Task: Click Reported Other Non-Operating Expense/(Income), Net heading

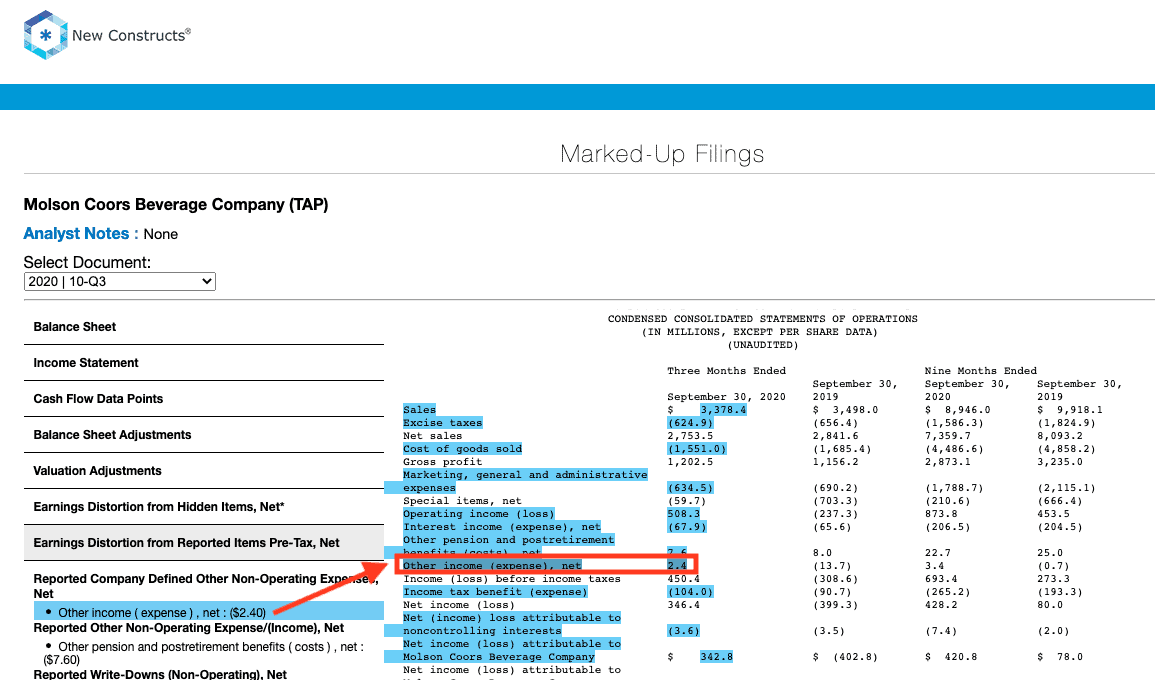Action: [189, 628]
